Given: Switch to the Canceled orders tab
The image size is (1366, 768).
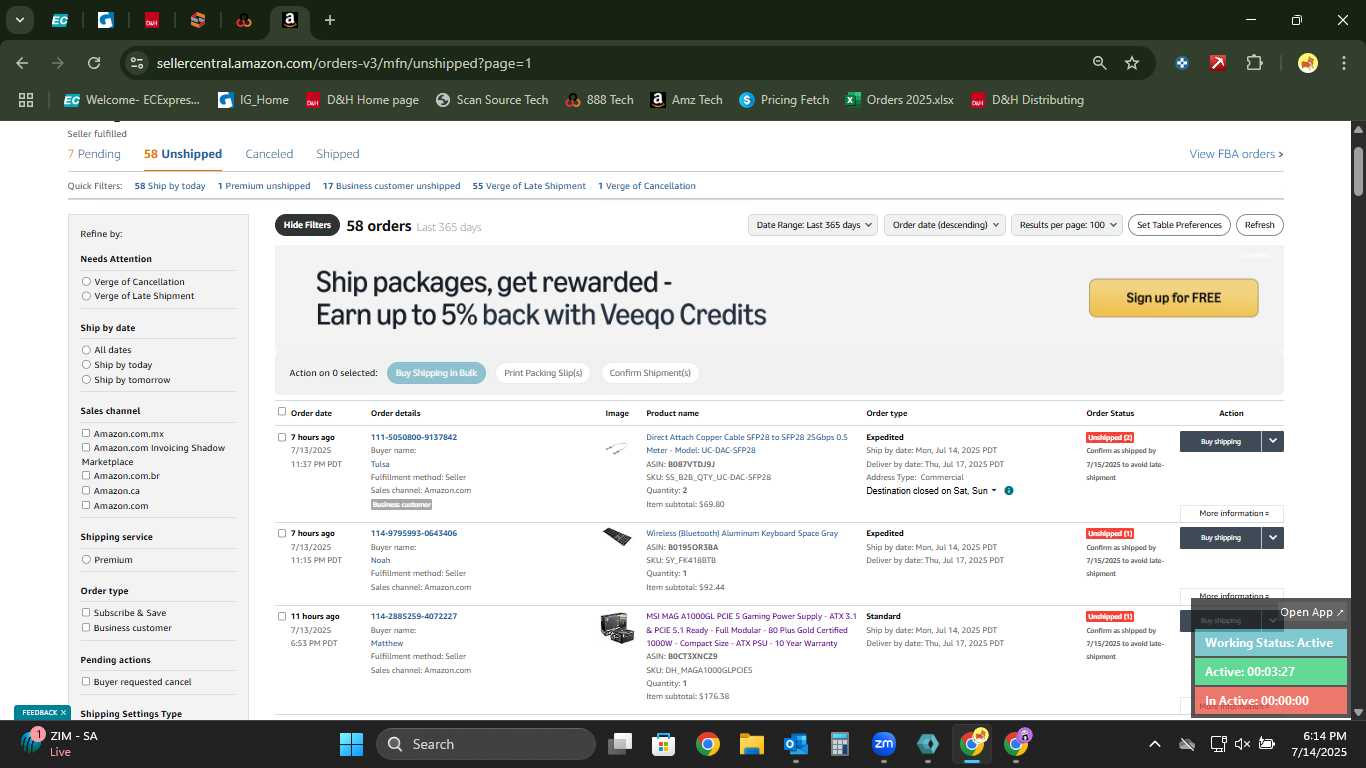Looking at the screenshot, I should click(x=269, y=154).
